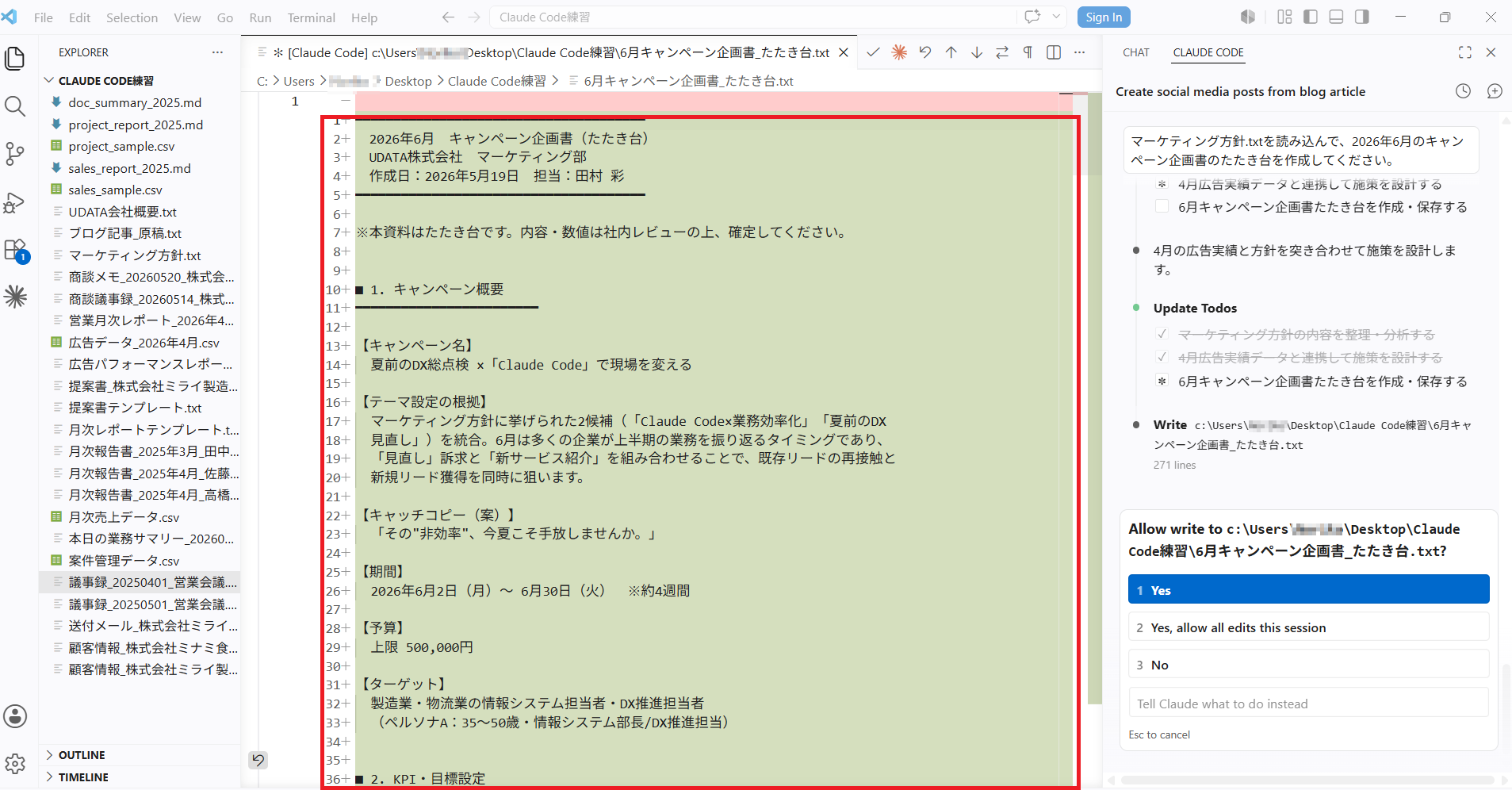Check the unchecked 6月キャンペーン企画書 todo box
This screenshot has height=790, width=1512.
pyautogui.click(x=1162, y=206)
